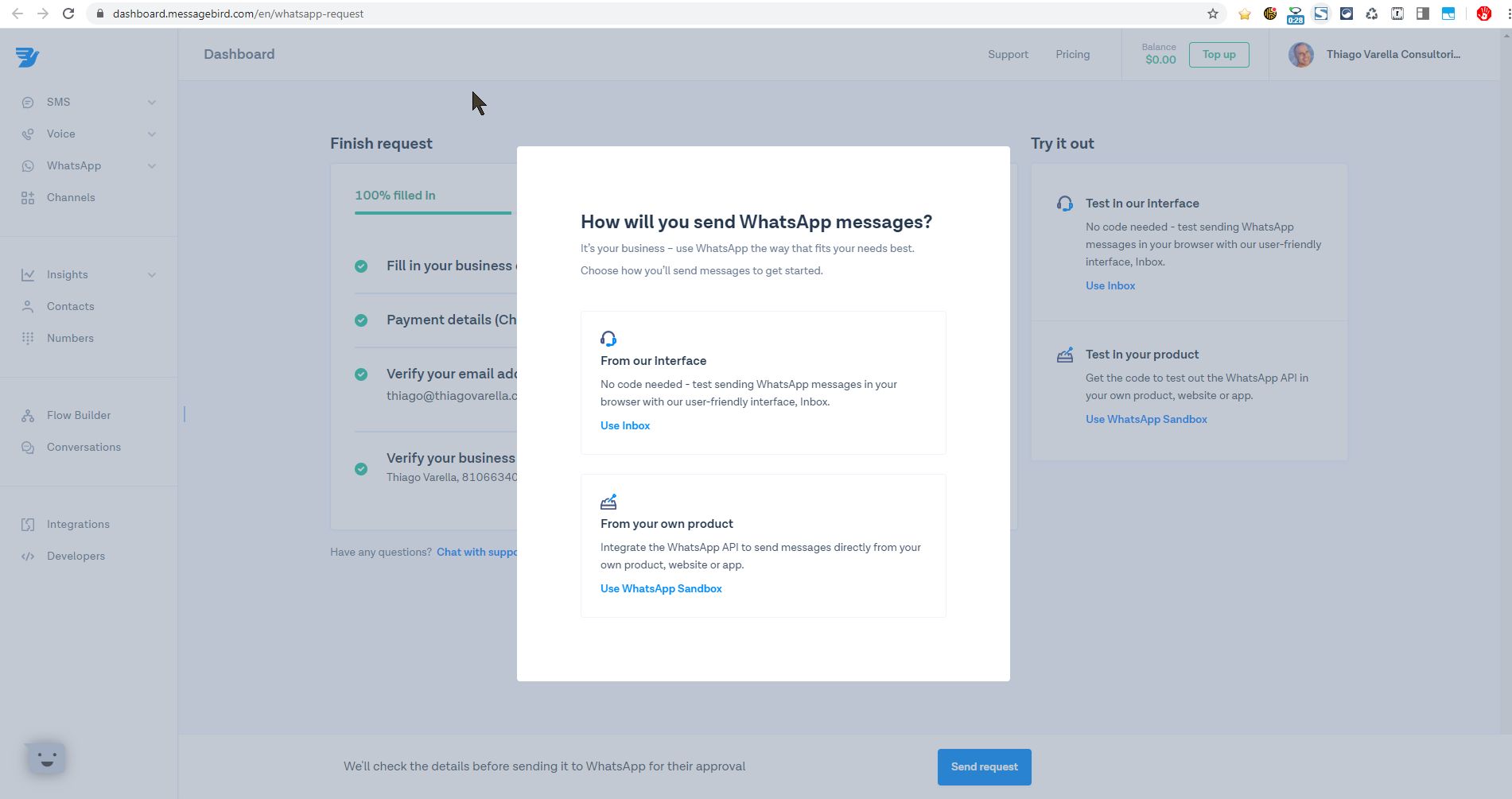Click the chatbot face icon
Screen dimensions: 1512x799
(x=46, y=758)
